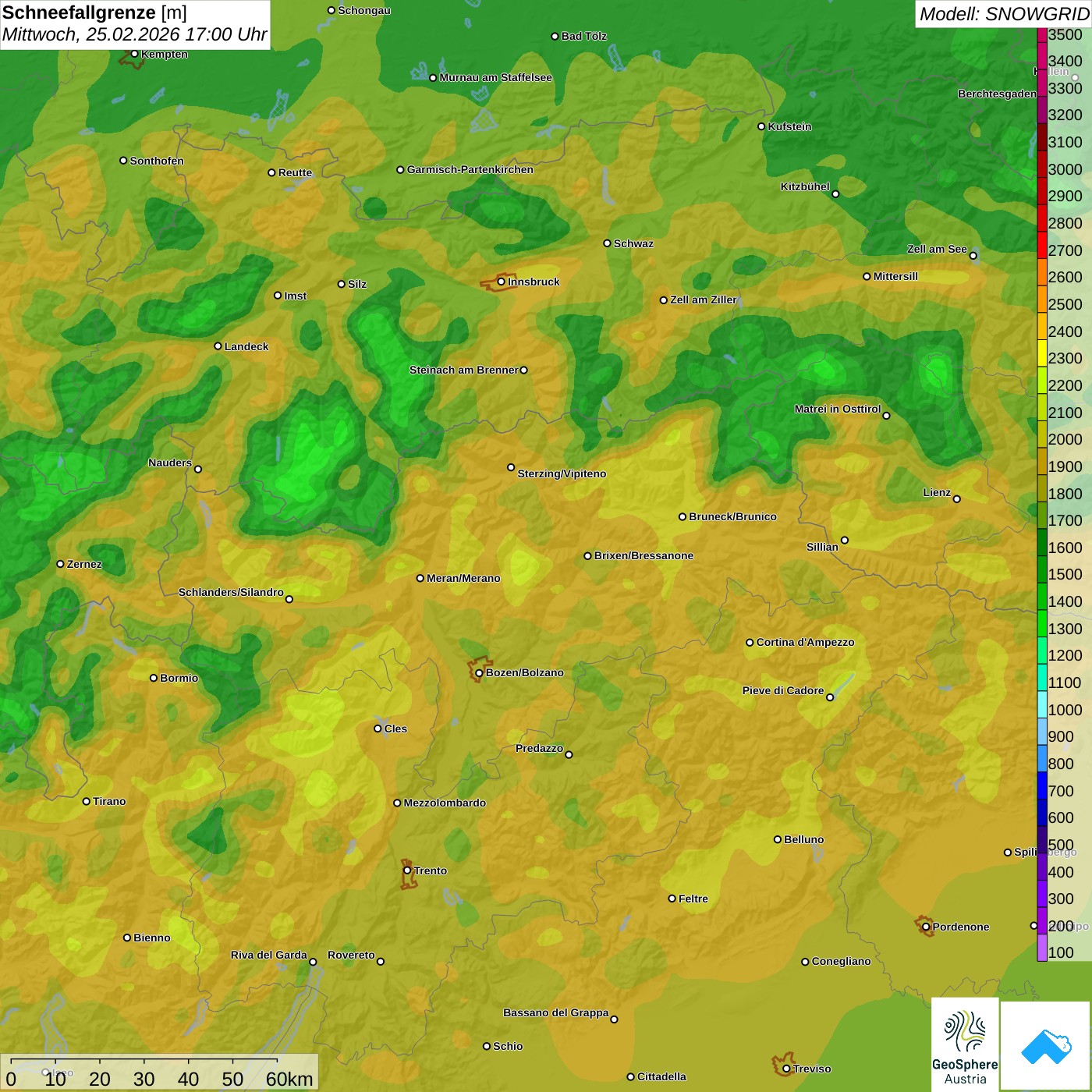Click the Nauders location dot
This screenshot has width=1092, height=1092.
pos(198,469)
